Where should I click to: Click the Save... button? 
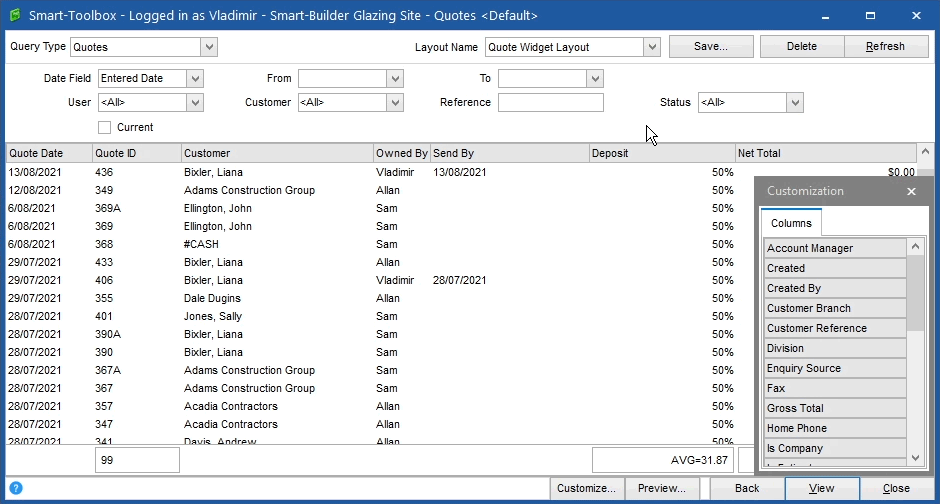pos(711,46)
